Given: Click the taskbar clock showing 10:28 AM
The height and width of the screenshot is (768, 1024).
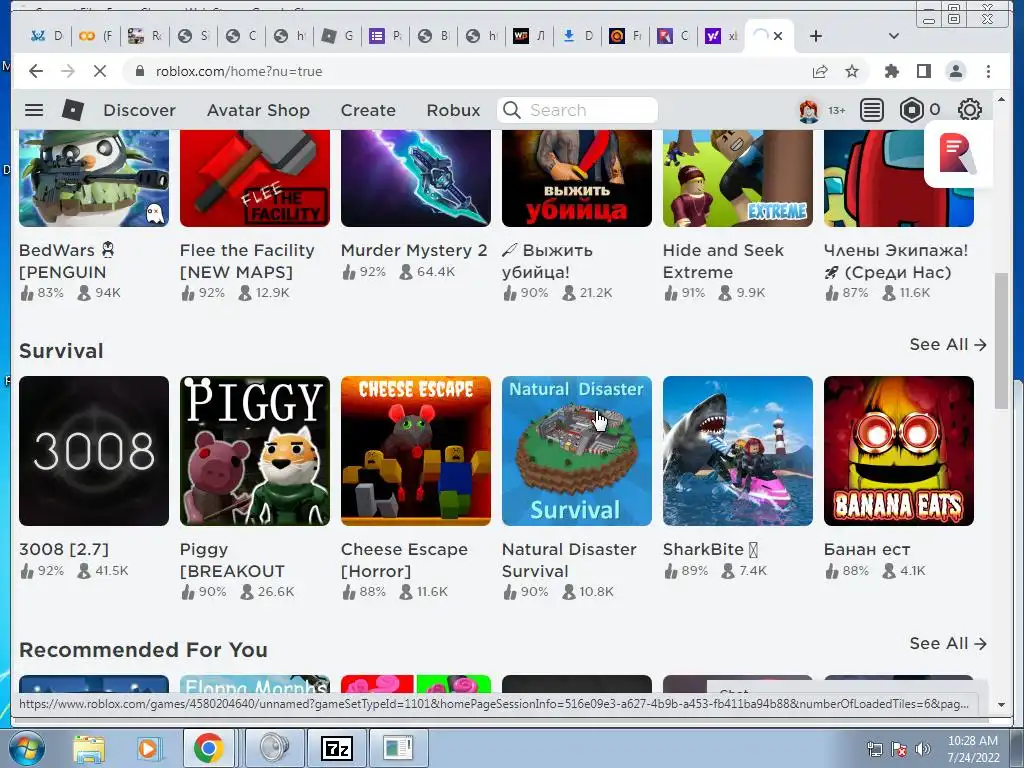Looking at the screenshot, I should pyautogui.click(x=972, y=741).
